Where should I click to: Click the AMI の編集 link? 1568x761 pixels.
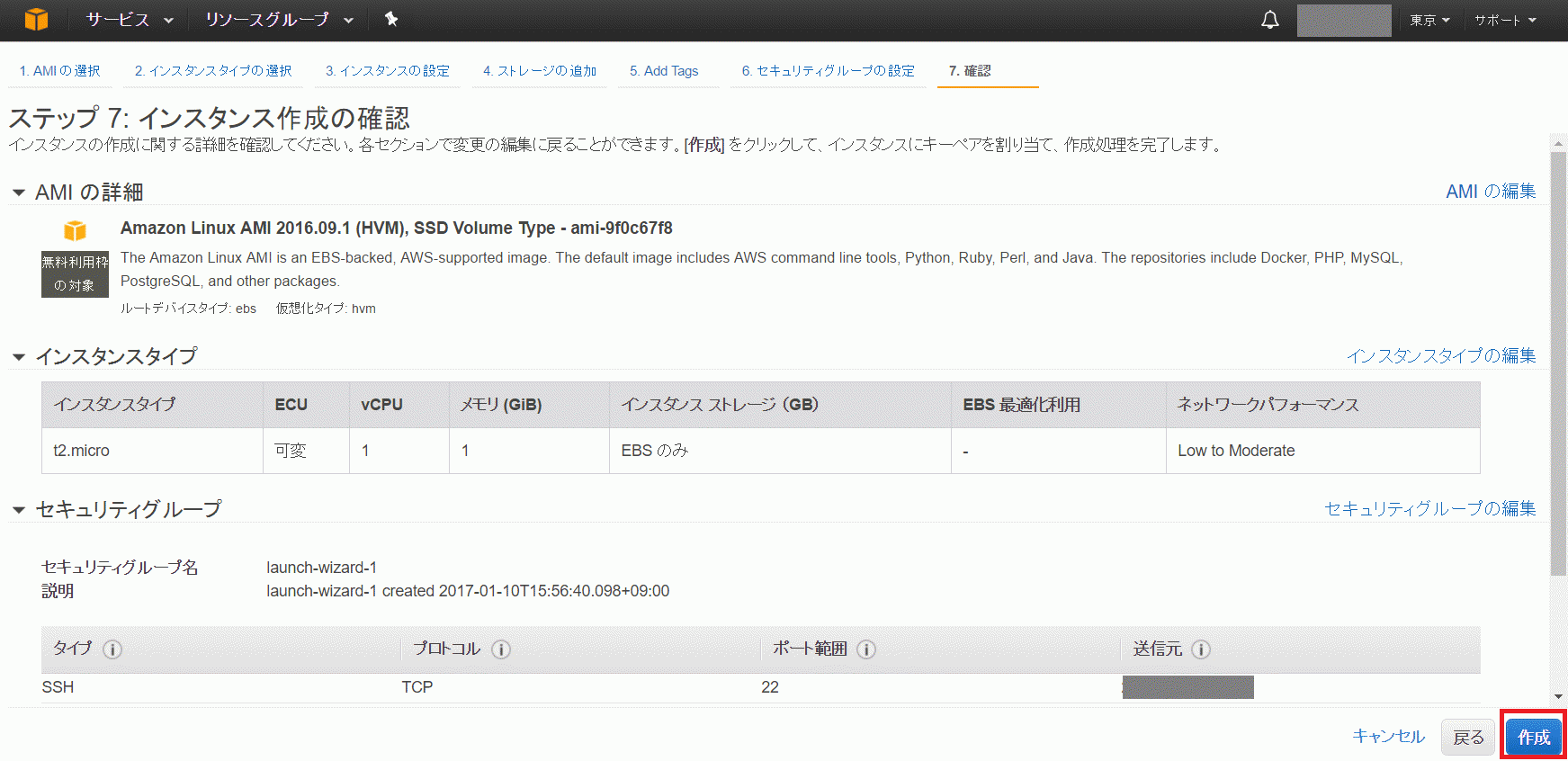click(1491, 192)
